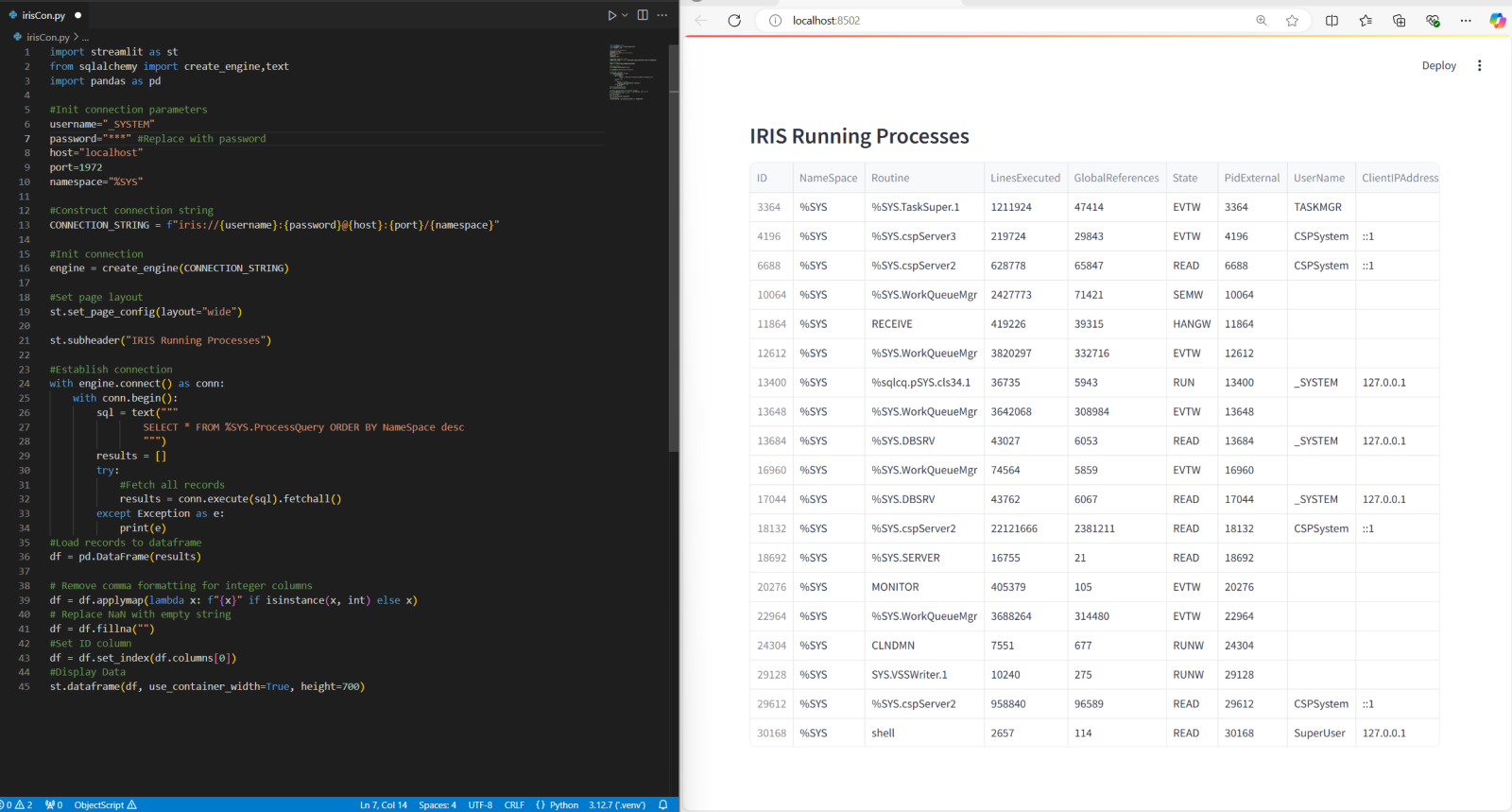The width and height of the screenshot is (1512, 812).
Task: Open the browser Favorites list
Action: click(1366, 21)
